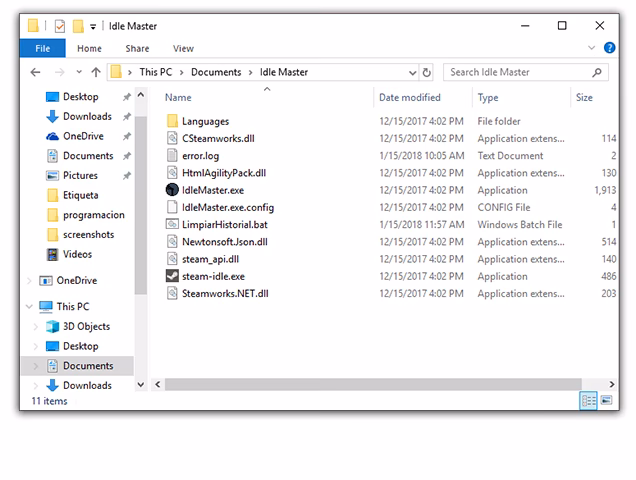
Task: Open Quick access Desktop shortcut
Action: [x=81, y=97]
